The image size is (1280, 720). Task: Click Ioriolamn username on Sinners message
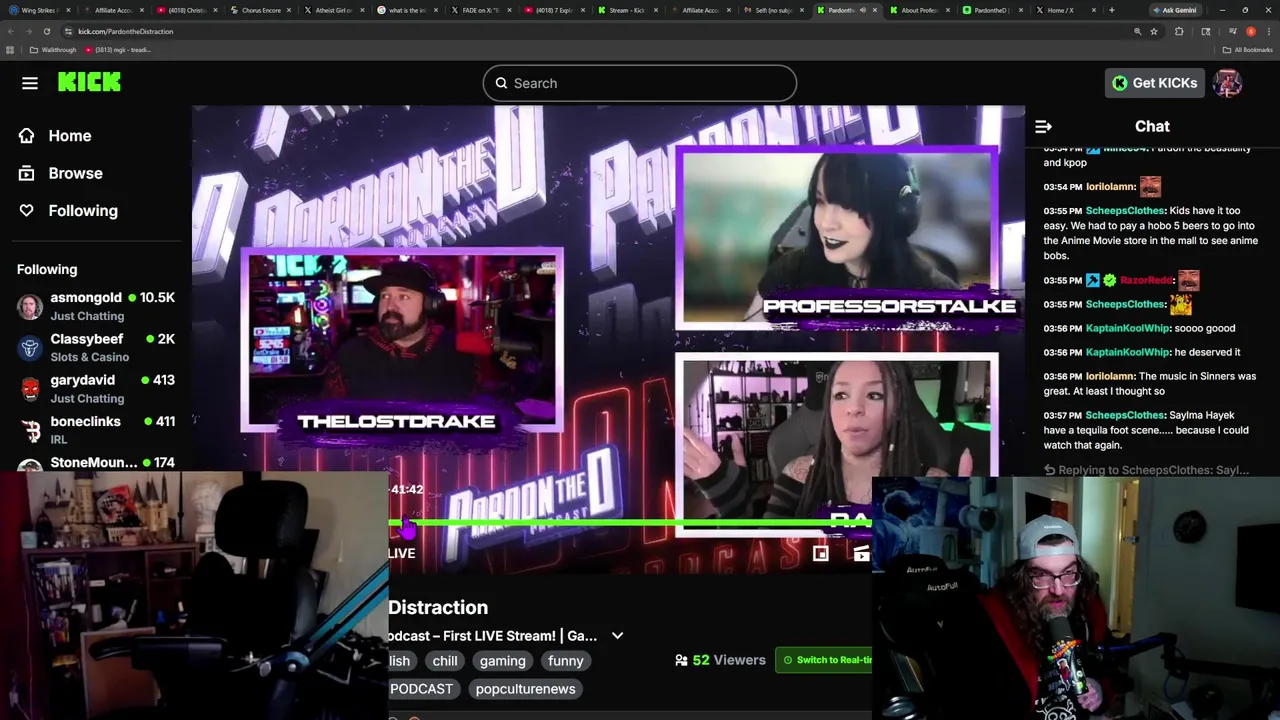[1110, 376]
